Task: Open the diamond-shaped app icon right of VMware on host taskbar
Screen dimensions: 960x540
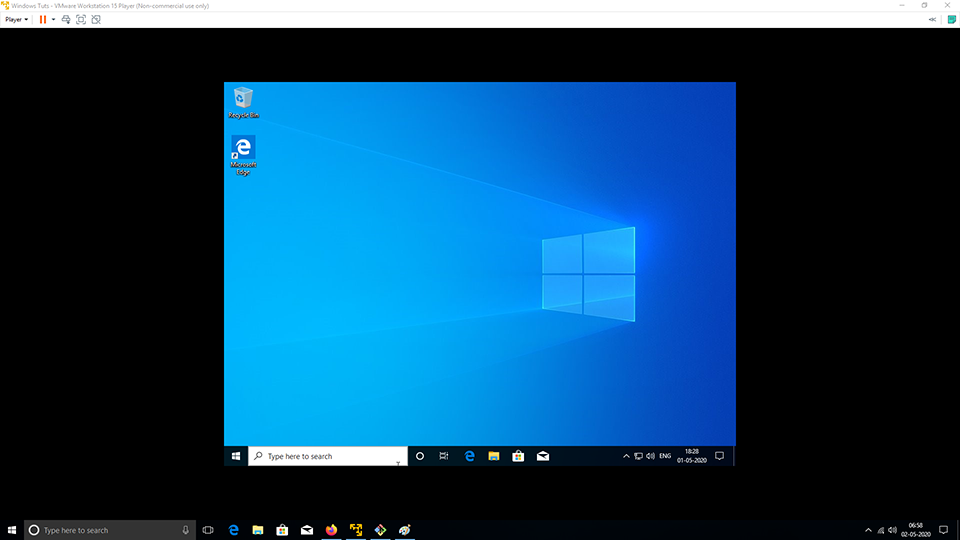Action: (380, 530)
